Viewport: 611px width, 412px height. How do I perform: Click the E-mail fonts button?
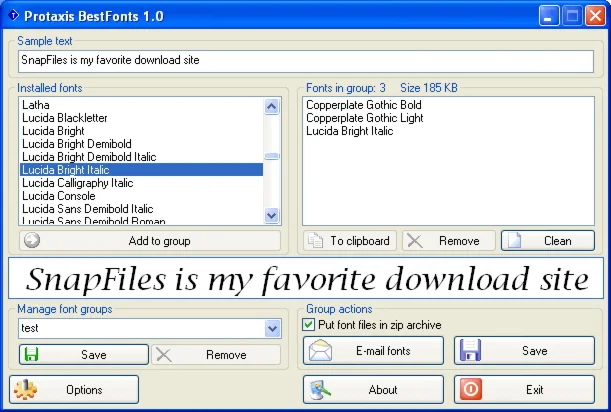[373, 350]
